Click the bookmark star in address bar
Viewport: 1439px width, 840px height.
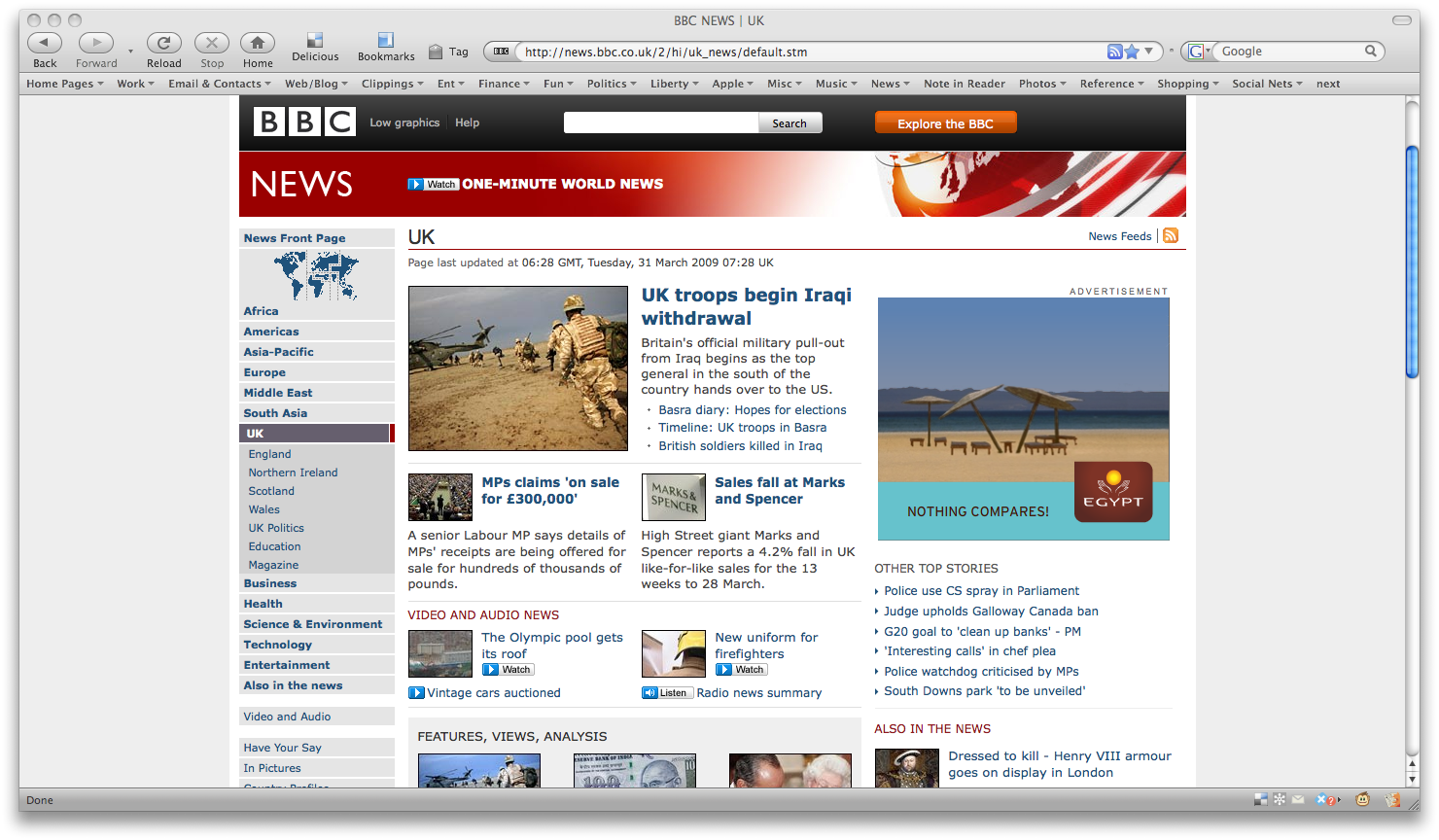tap(1132, 52)
